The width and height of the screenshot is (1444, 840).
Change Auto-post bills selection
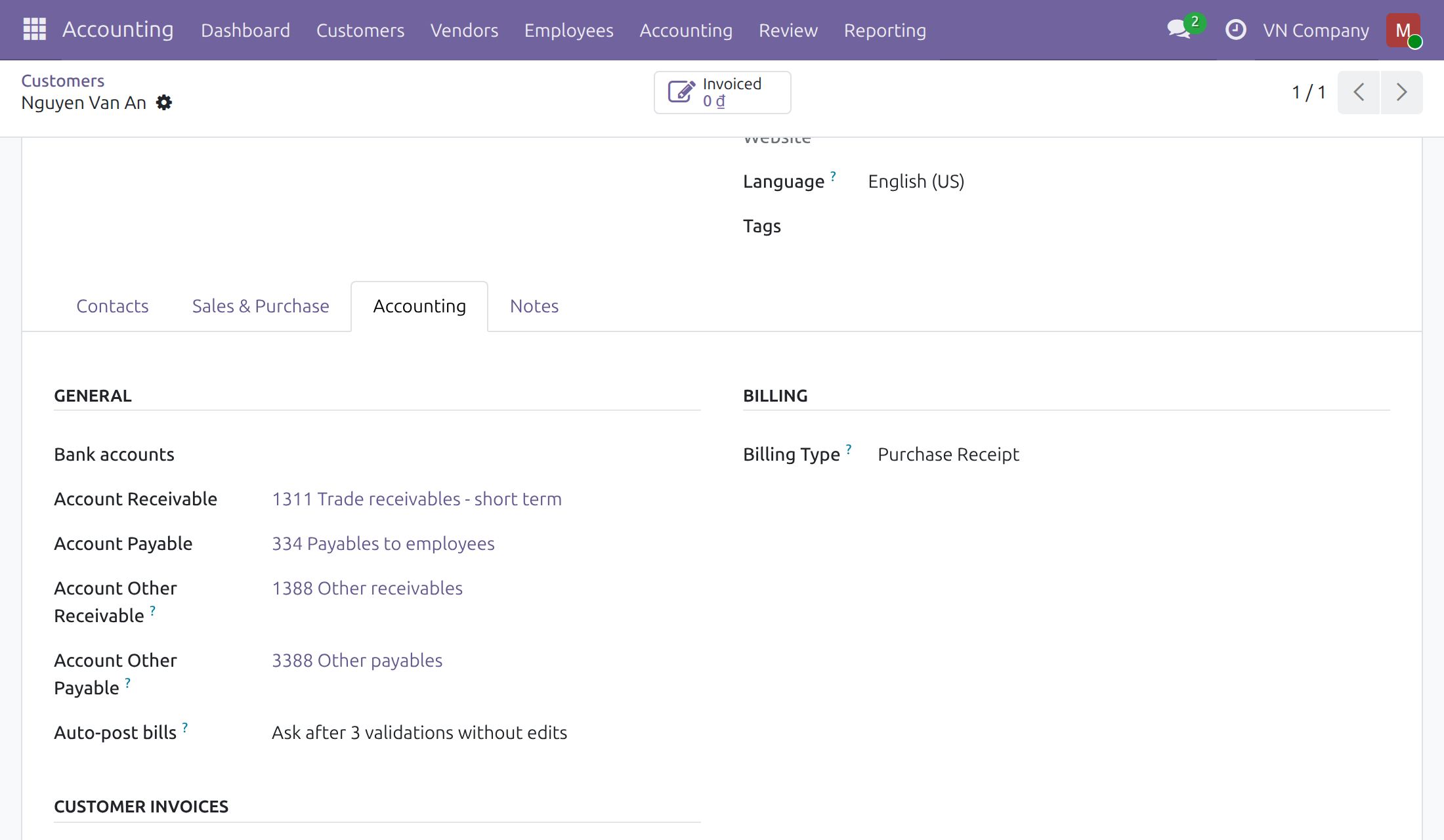(419, 733)
